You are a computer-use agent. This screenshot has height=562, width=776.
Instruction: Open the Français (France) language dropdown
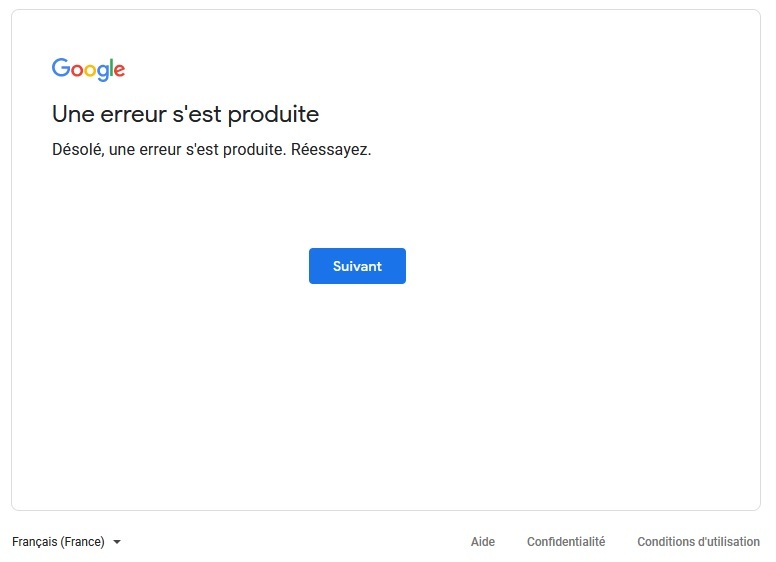66,542
